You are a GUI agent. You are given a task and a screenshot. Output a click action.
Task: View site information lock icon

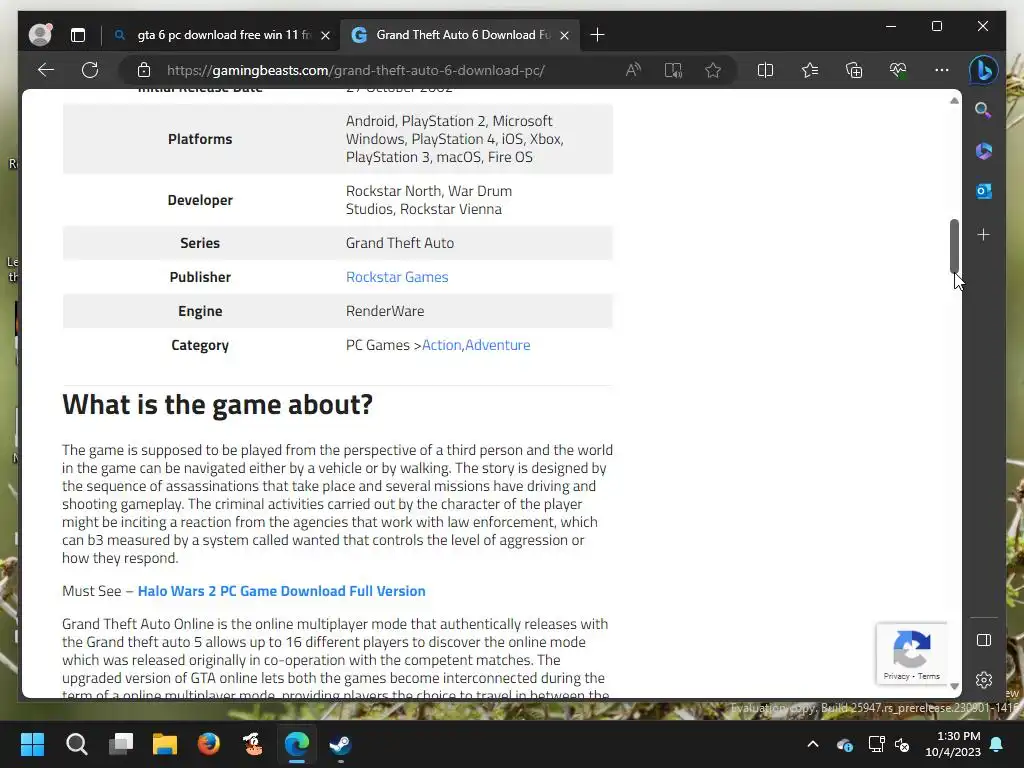pos(144,70)
